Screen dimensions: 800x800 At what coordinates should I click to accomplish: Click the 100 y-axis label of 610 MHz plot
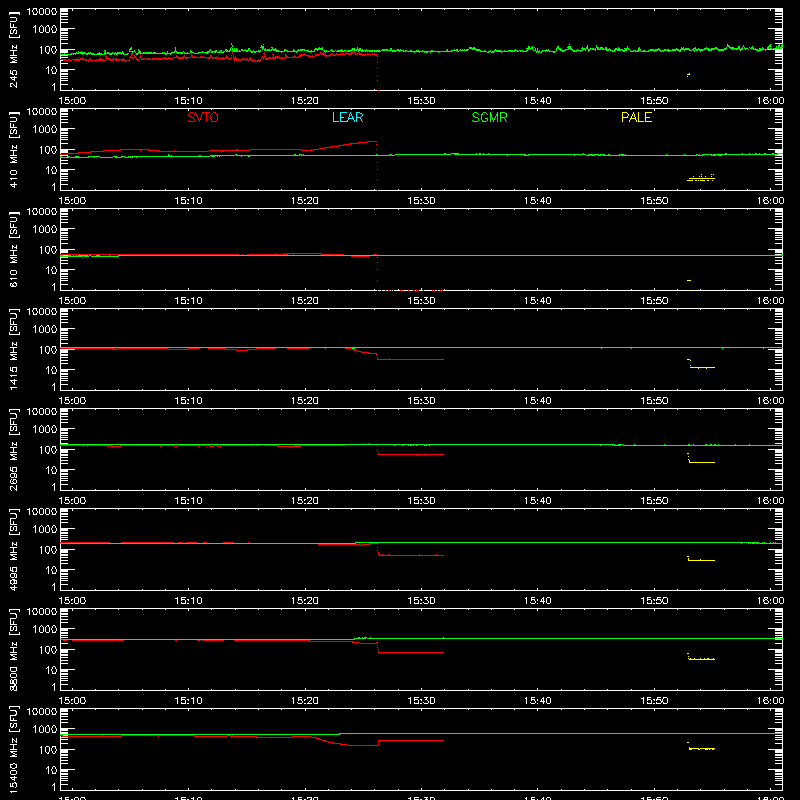(x=48, y=250)
